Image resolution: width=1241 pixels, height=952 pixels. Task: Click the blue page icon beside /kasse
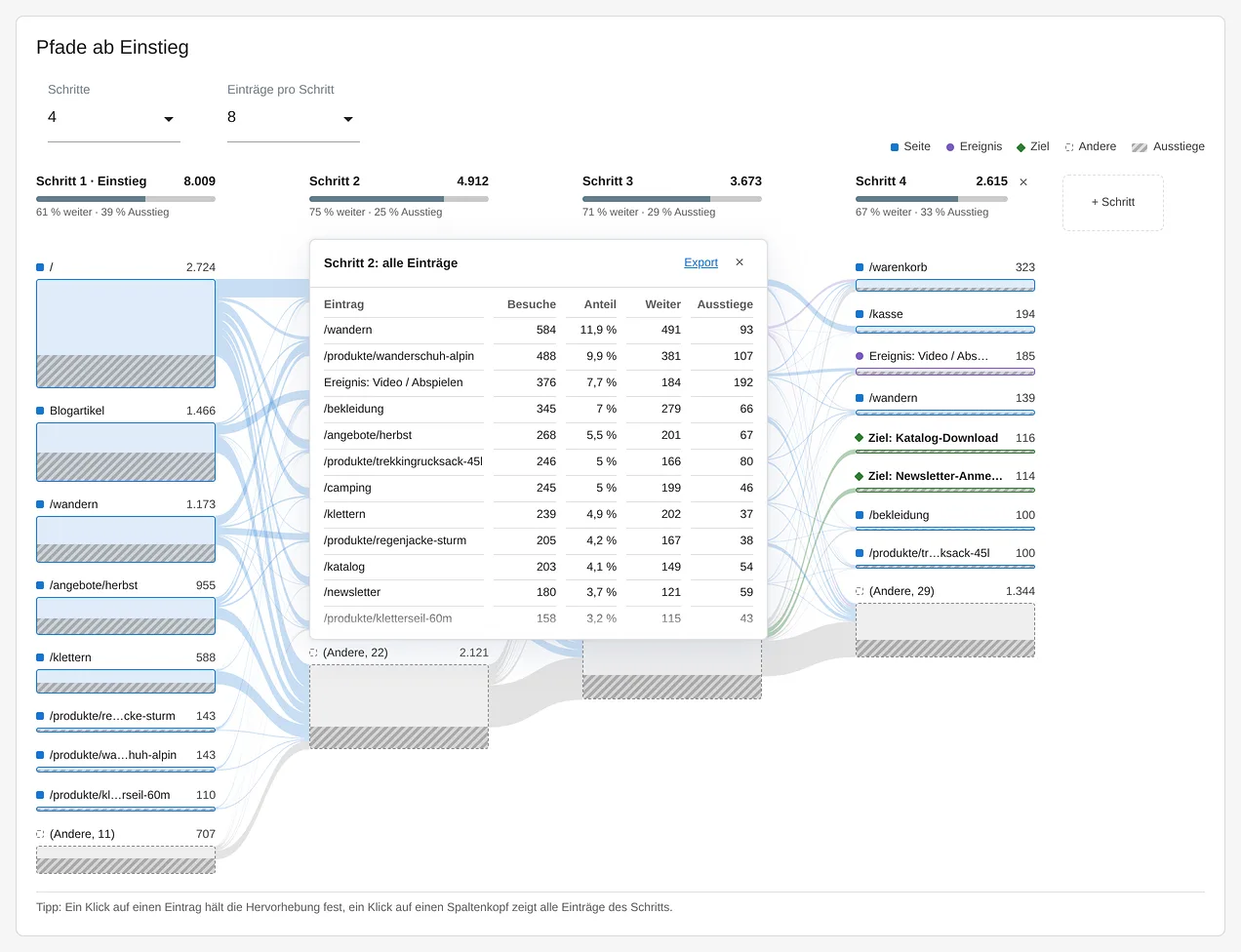point(860,314)
